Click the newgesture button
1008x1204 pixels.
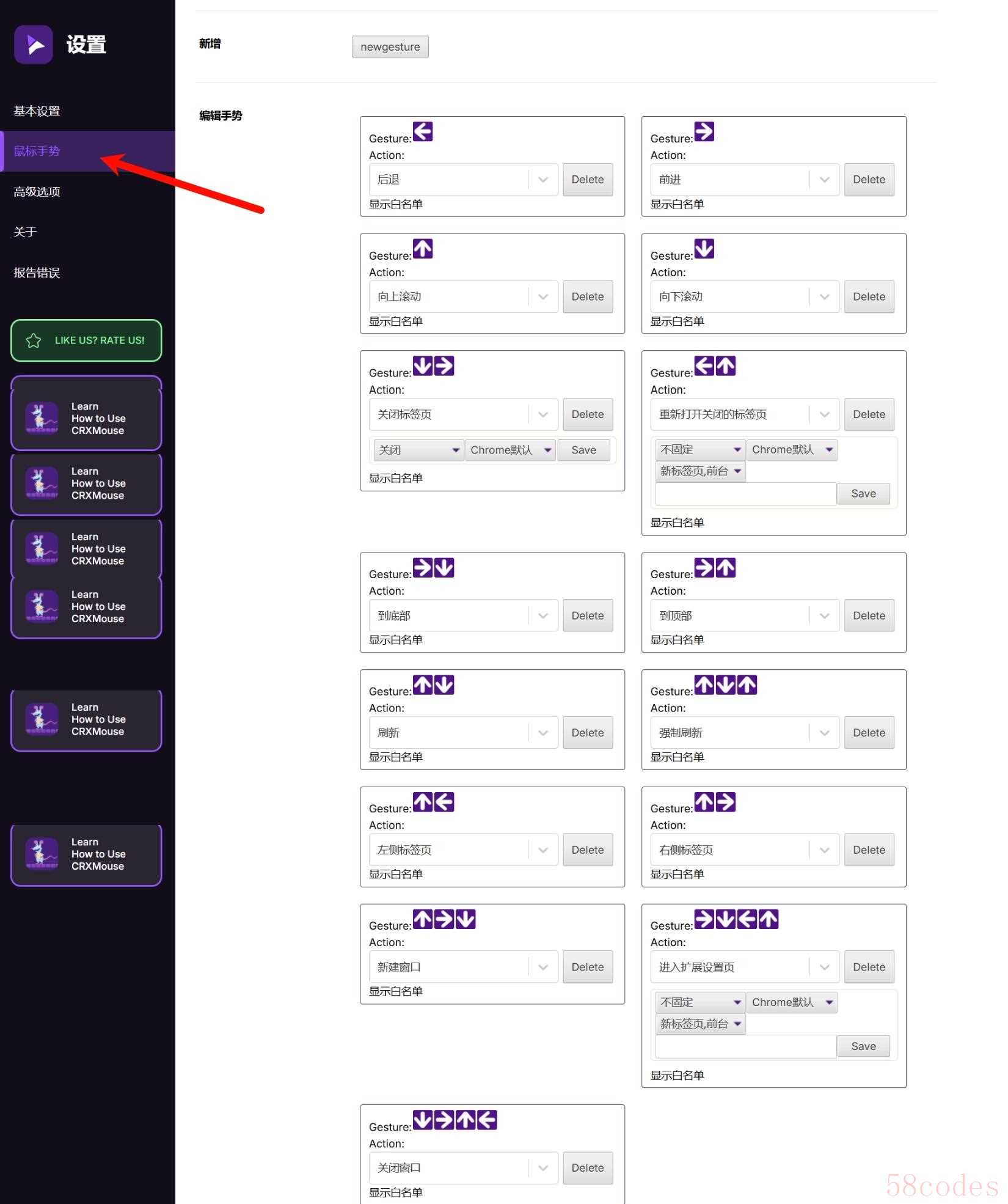pos(390,47)
